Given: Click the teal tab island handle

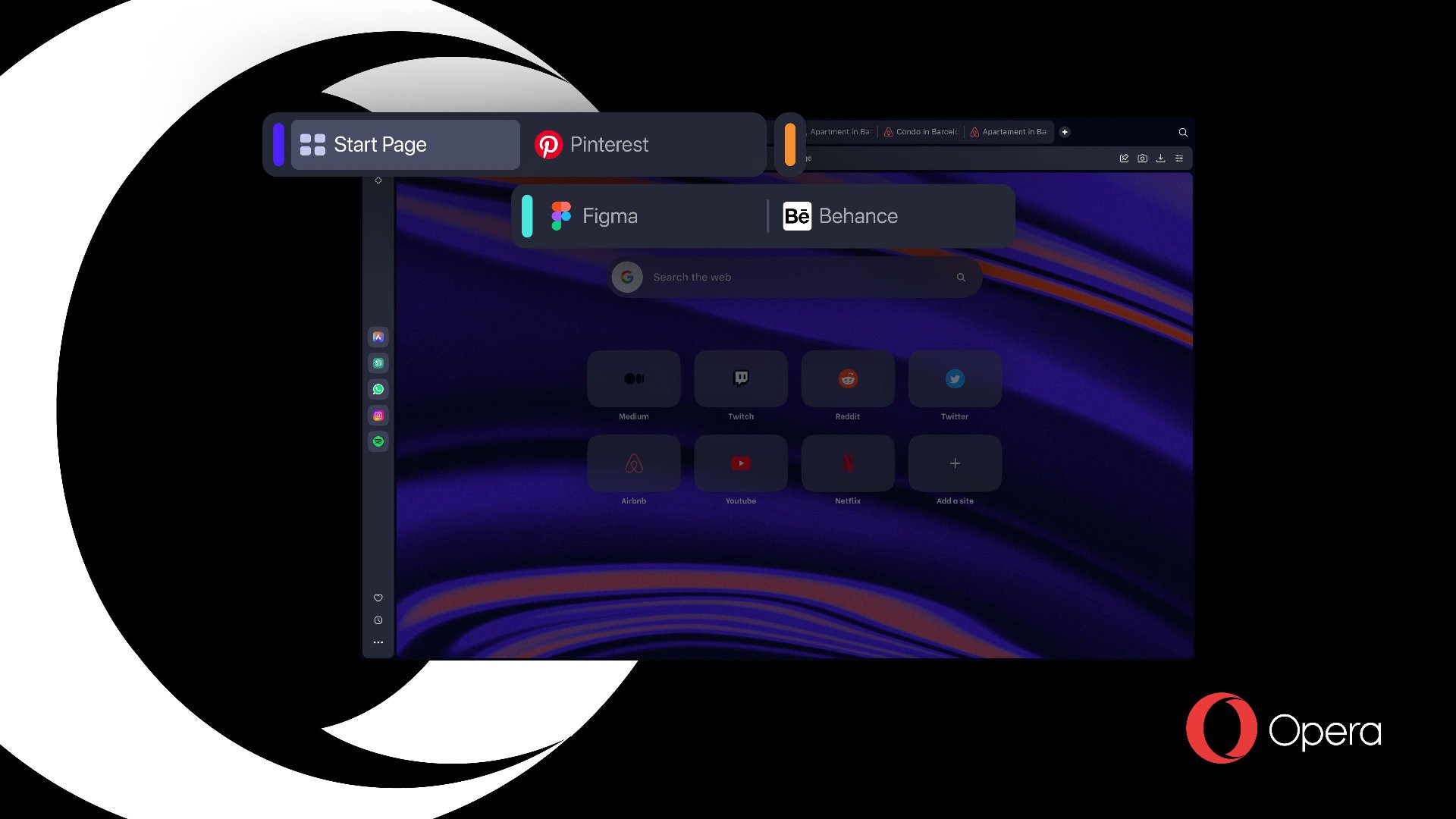Looking at the screenshot, I should (x=527, y=216).
